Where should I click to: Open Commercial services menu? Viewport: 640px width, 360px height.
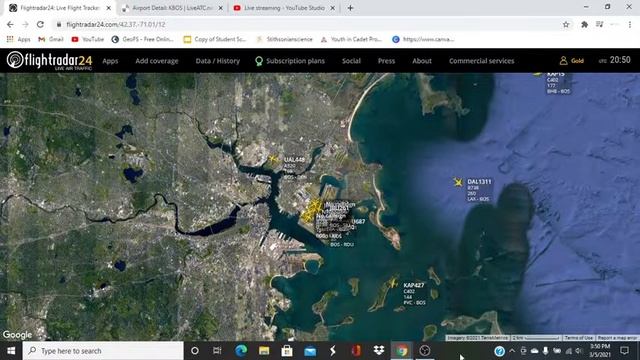[x=482, y=61]
